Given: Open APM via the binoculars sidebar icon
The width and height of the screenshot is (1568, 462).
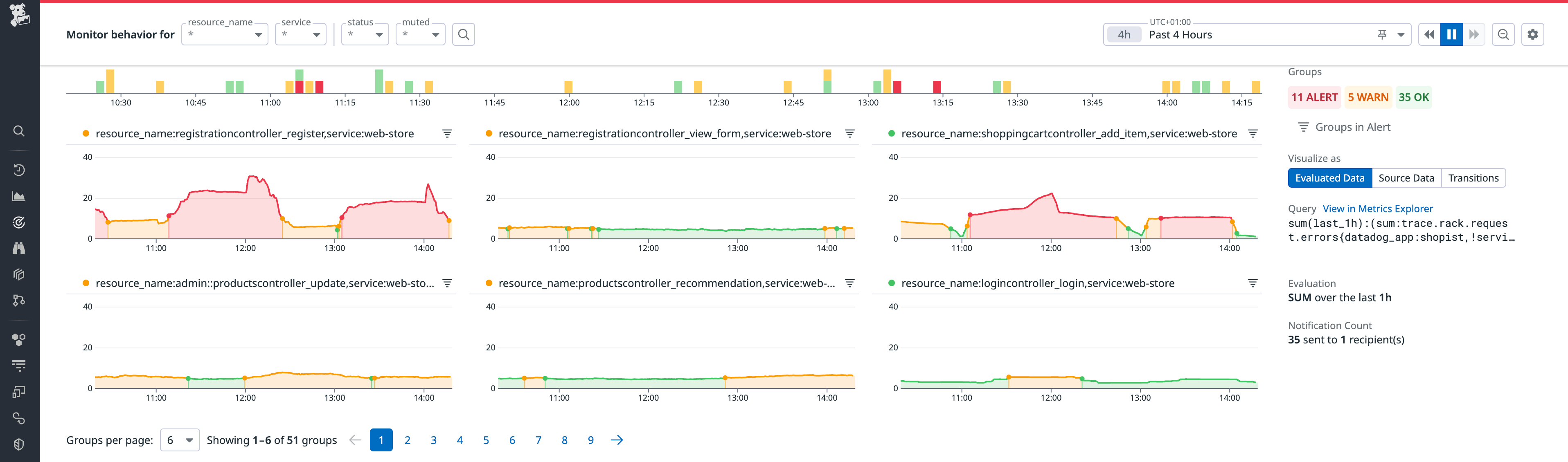Looking at the screenshot, I should coord(19,248).
